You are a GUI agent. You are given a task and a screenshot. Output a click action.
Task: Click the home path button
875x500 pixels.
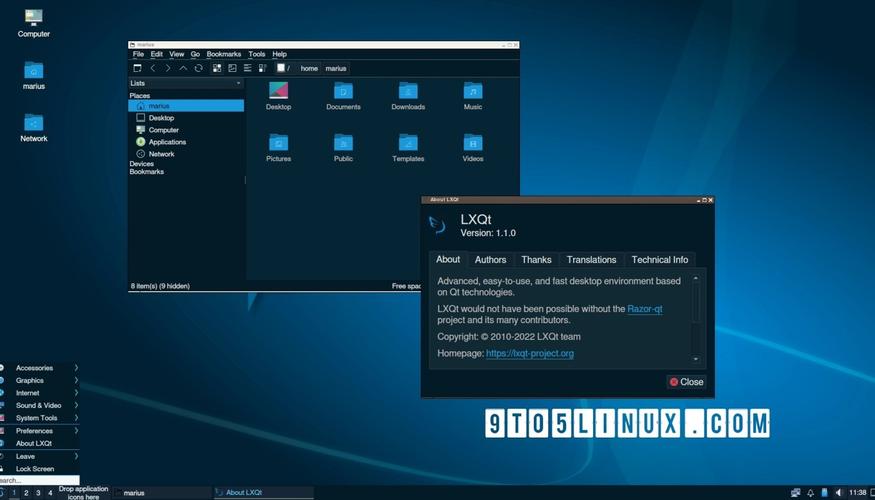pos(309,68)
